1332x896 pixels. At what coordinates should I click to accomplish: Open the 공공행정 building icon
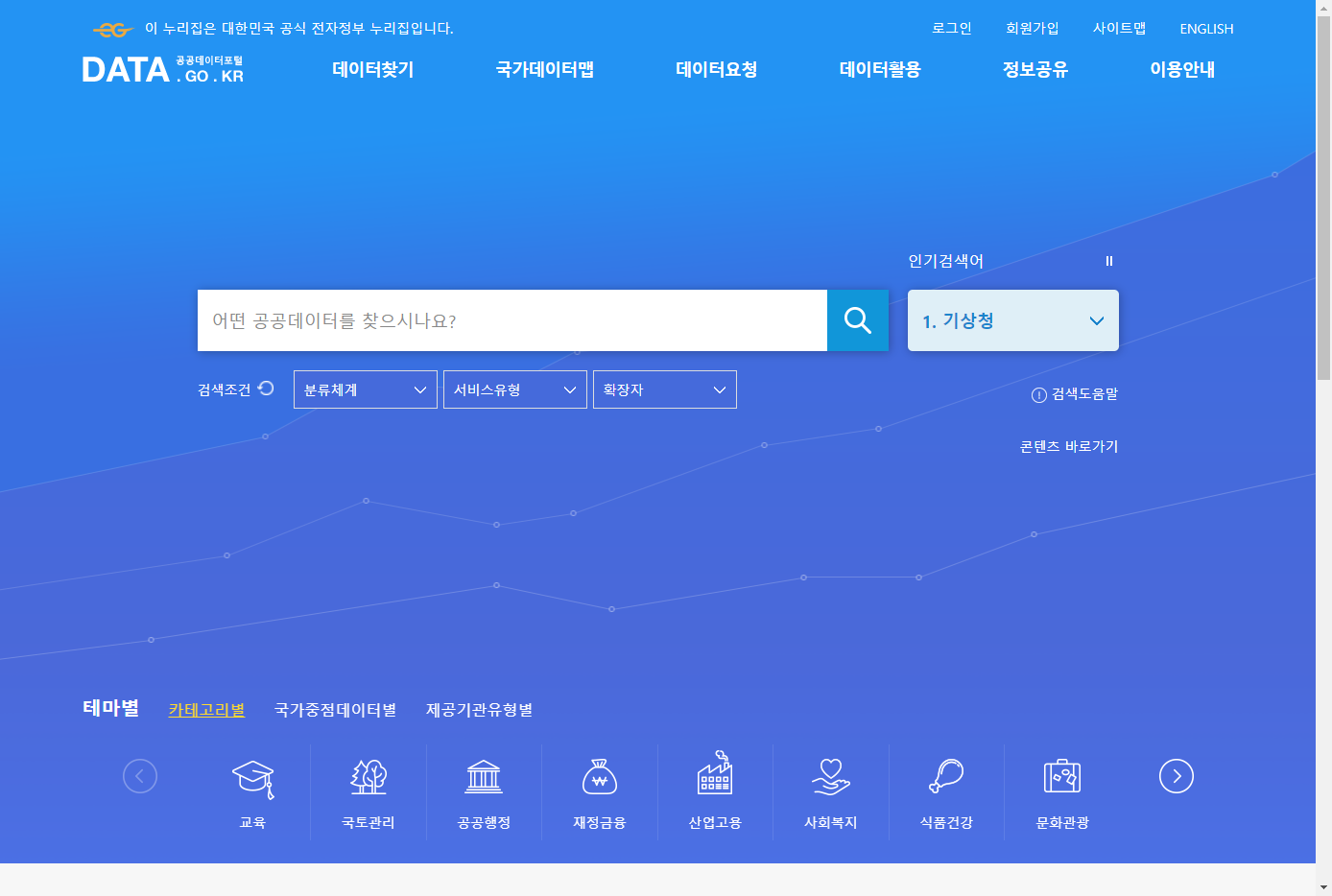coord(484,778)
